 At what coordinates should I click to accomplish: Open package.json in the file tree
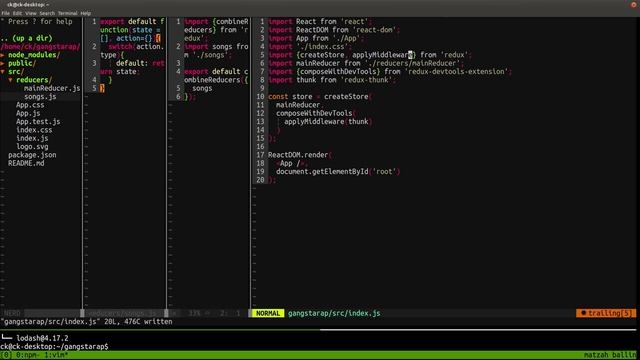click(32, 155)
